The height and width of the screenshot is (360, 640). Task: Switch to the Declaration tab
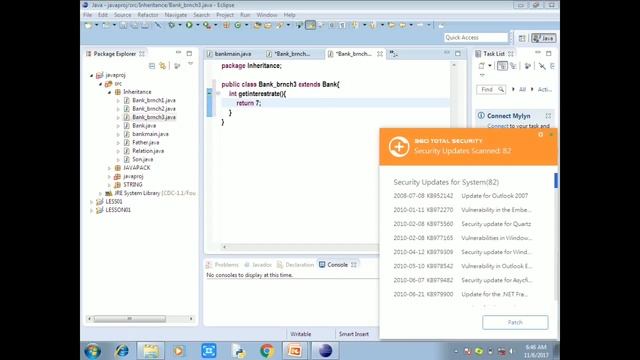tap(296, 265)
